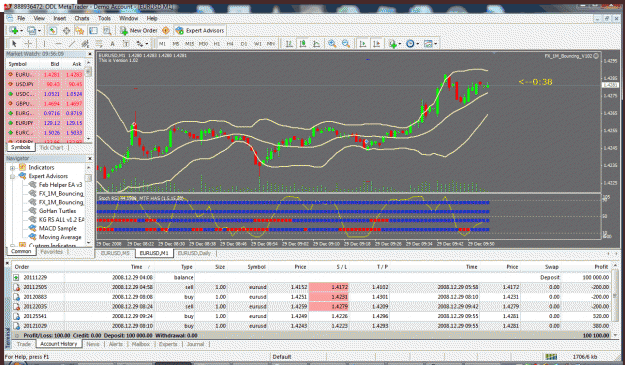Select the text label 'T' tool
Viewport: 625px width, 365px height.
click(x=126, y=44)
